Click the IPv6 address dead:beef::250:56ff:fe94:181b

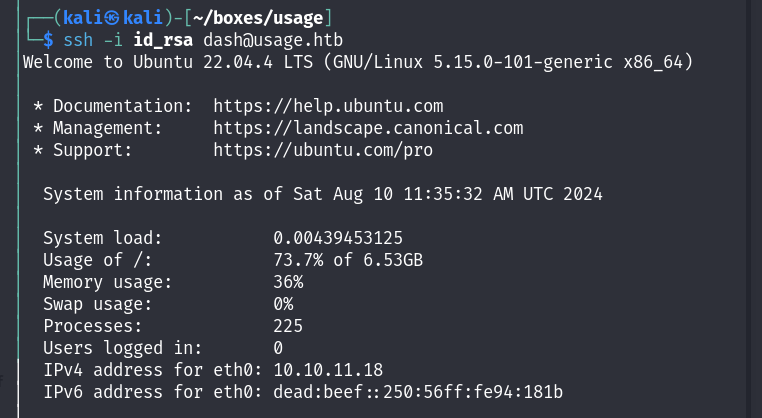(x=418, y=392)
